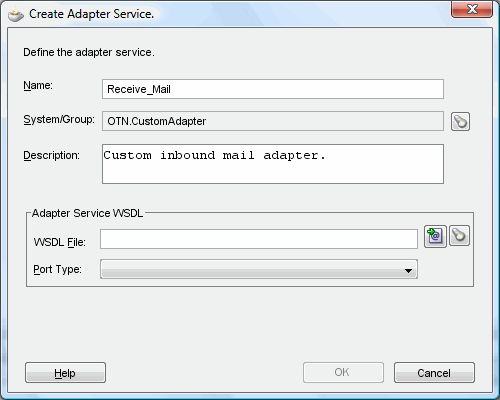Click the System/Group field showing OTN.CustomAdapter

tap(273, 121)
